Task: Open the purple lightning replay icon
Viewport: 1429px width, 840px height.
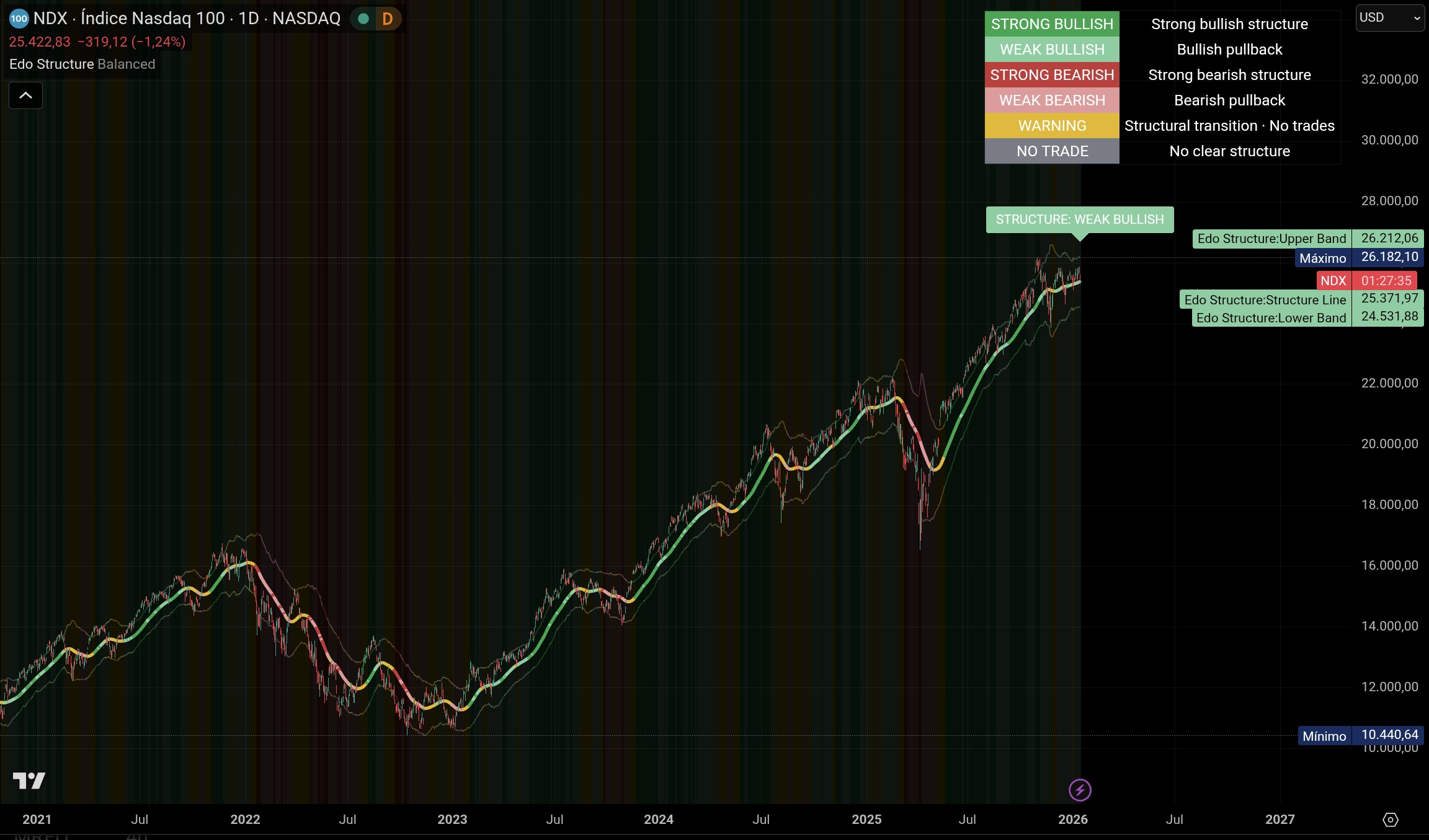Action: (x=1080, y=790)
